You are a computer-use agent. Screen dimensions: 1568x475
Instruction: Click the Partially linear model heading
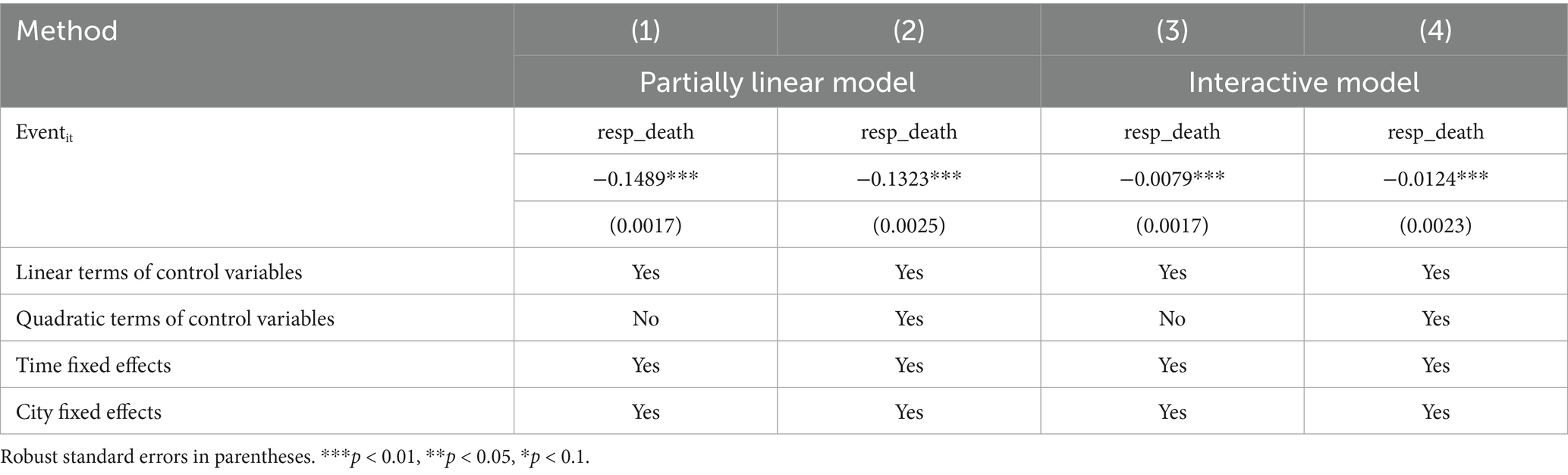click(777, 82)
